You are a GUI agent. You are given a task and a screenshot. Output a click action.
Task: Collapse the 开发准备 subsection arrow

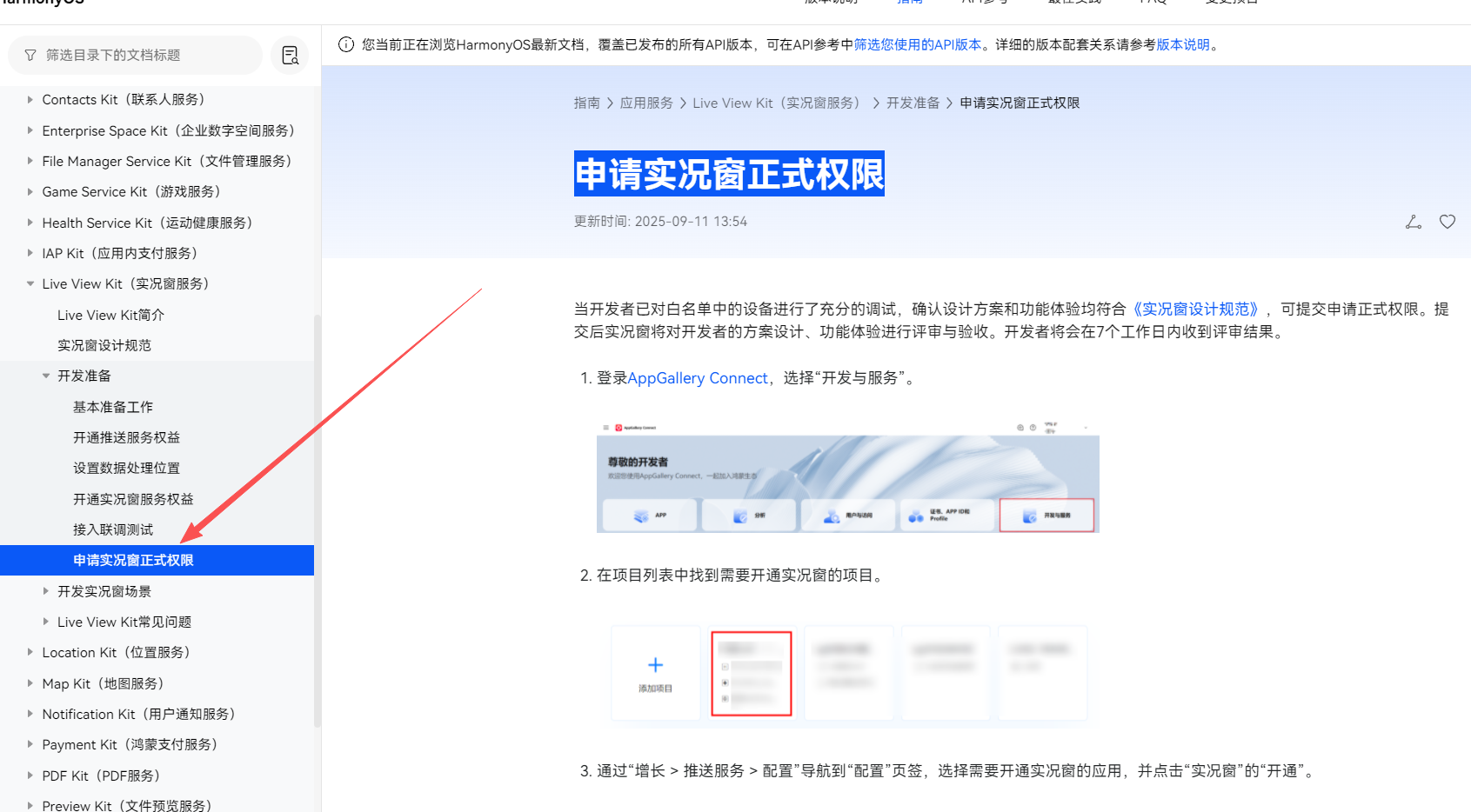pyautogui.click(x=46, y=376)
